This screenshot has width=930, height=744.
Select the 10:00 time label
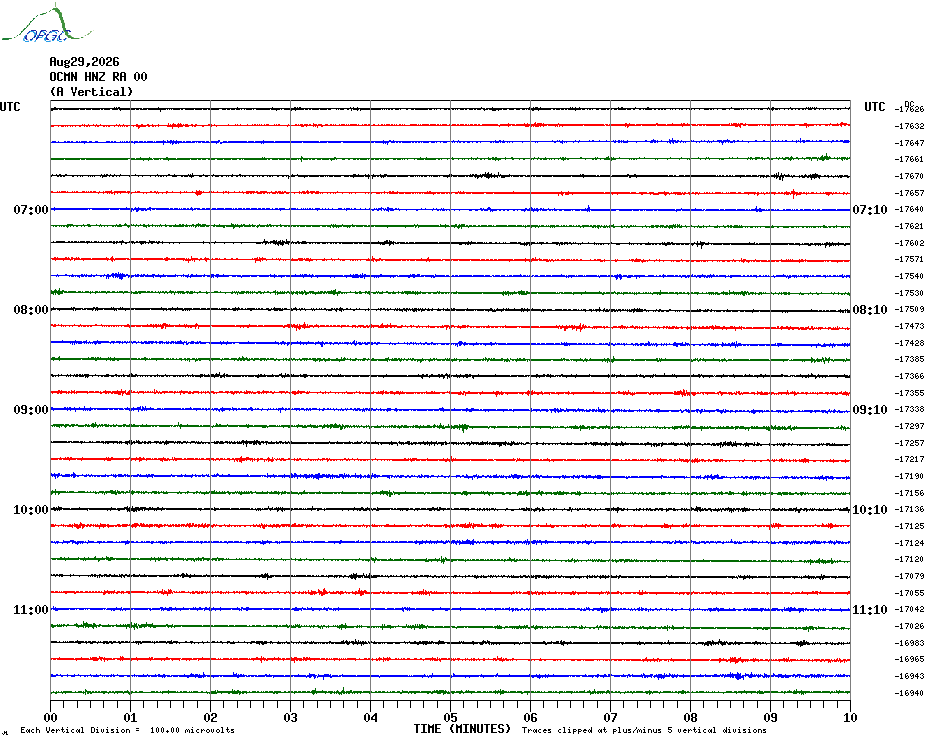[x=31, y=510]
